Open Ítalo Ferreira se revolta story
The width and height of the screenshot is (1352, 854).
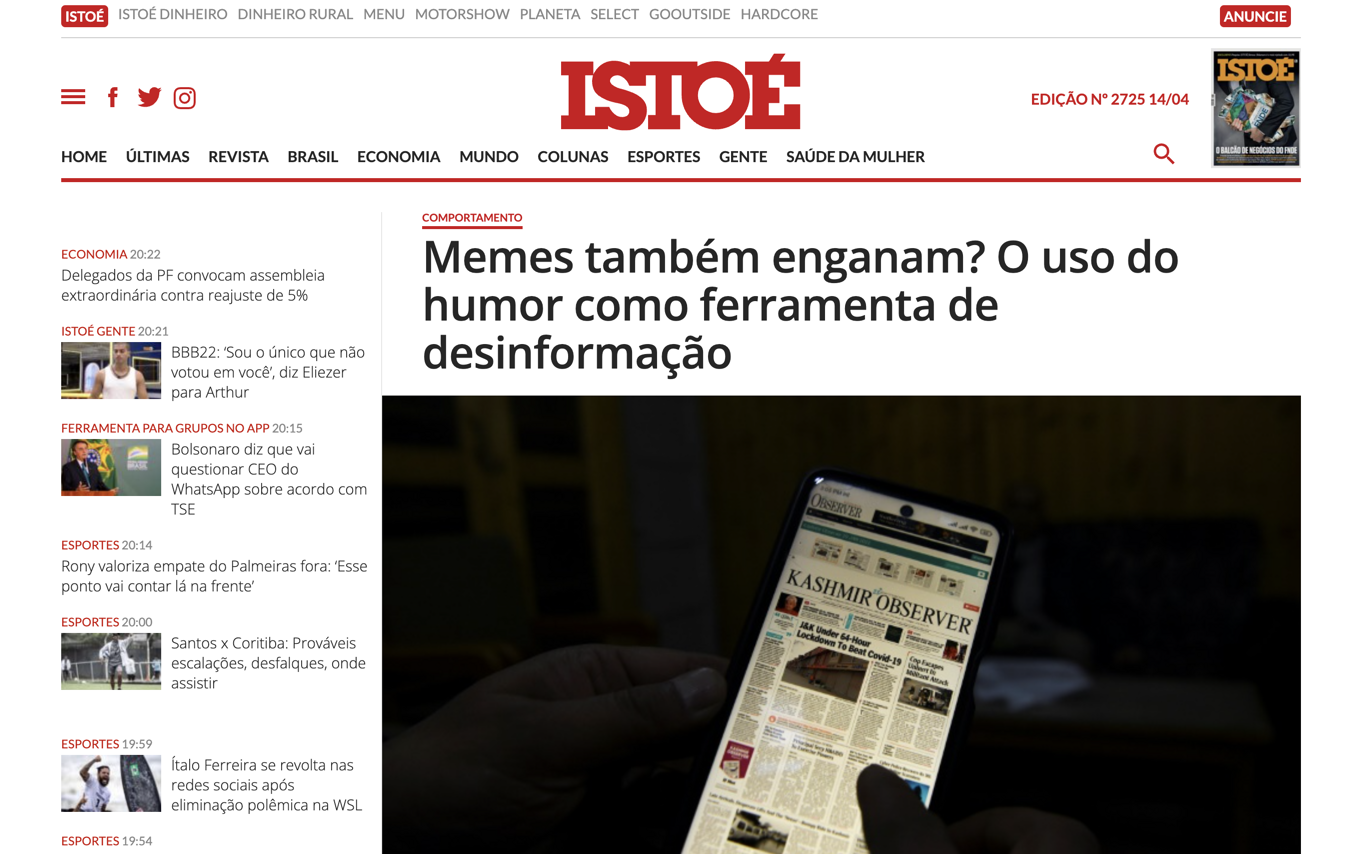pyautogui.click(x=266, y=785)
